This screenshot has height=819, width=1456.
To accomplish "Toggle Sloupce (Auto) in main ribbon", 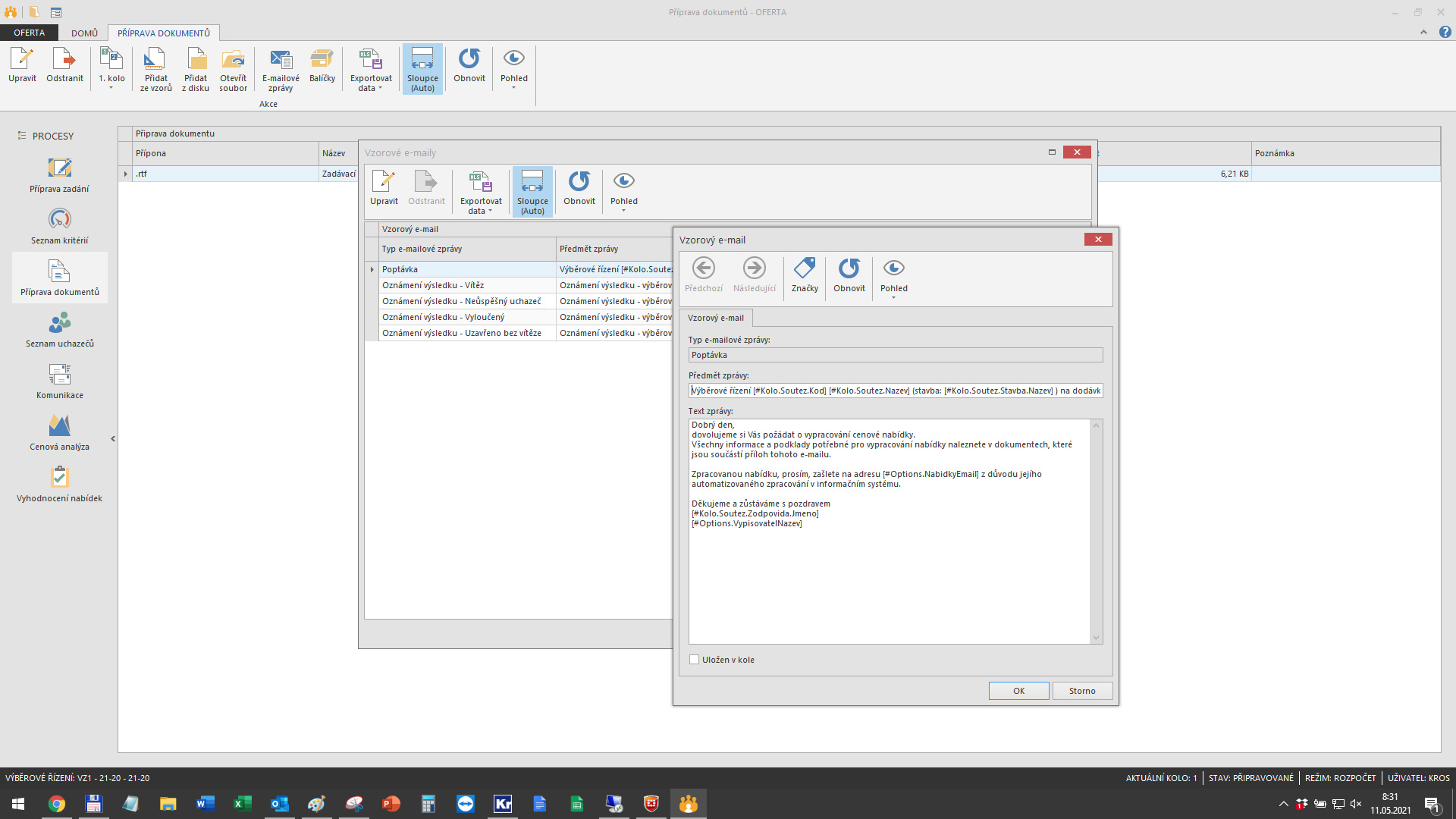I will click(x=422, y=68).
